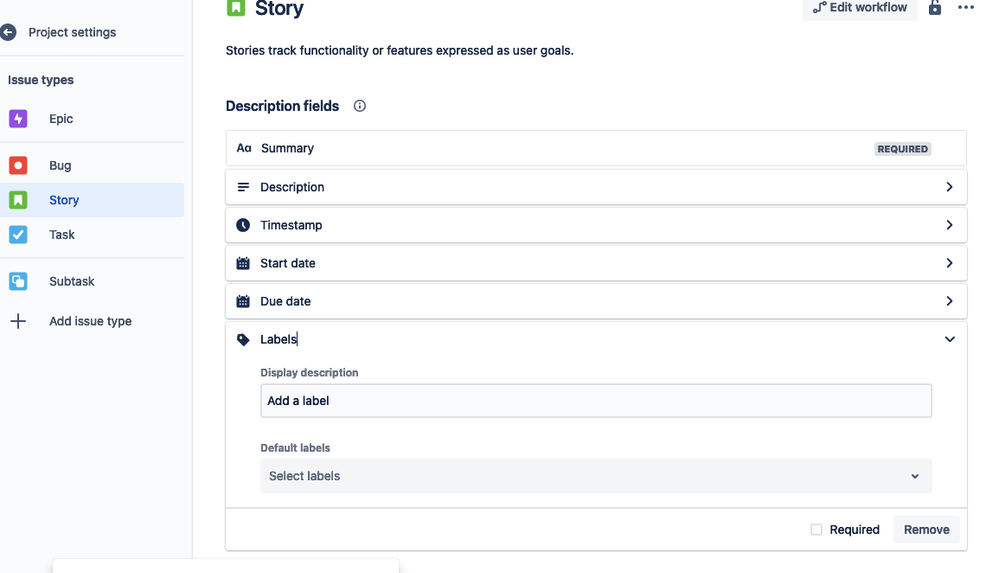Image resolution: width=999 pixels, height=573 pixels.
Task: Expand the Due date field row
Action: 596,301
